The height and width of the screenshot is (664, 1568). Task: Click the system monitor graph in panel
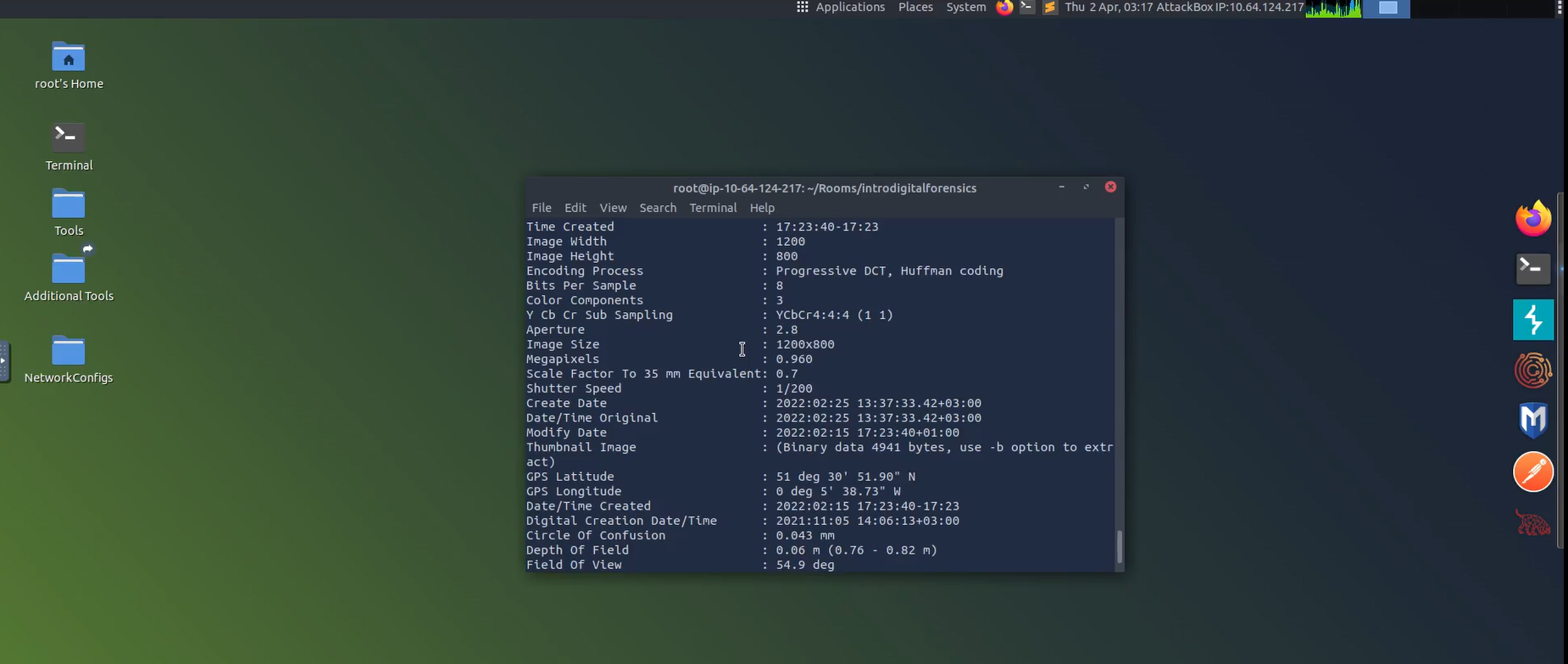point(1333,8)
